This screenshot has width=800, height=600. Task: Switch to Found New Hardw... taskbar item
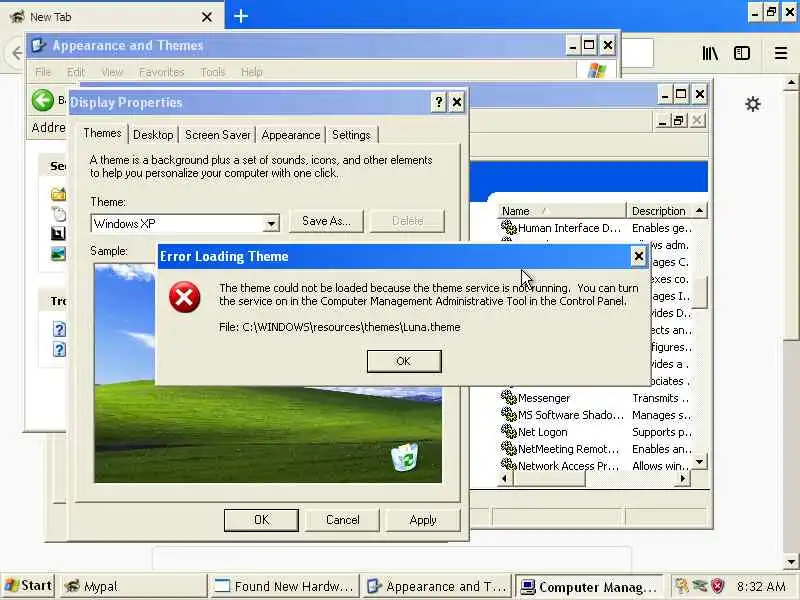pos(284,586)
